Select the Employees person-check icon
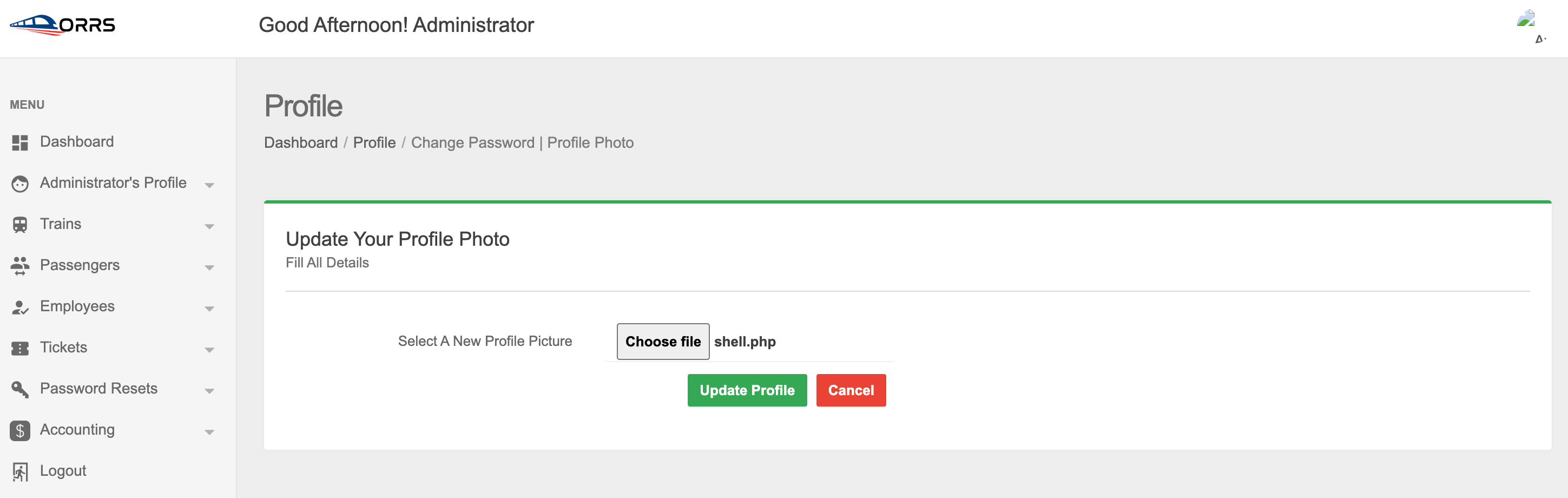Viewport: 1568px width, 498px height. pyautogui.click(x=20, y=307)
